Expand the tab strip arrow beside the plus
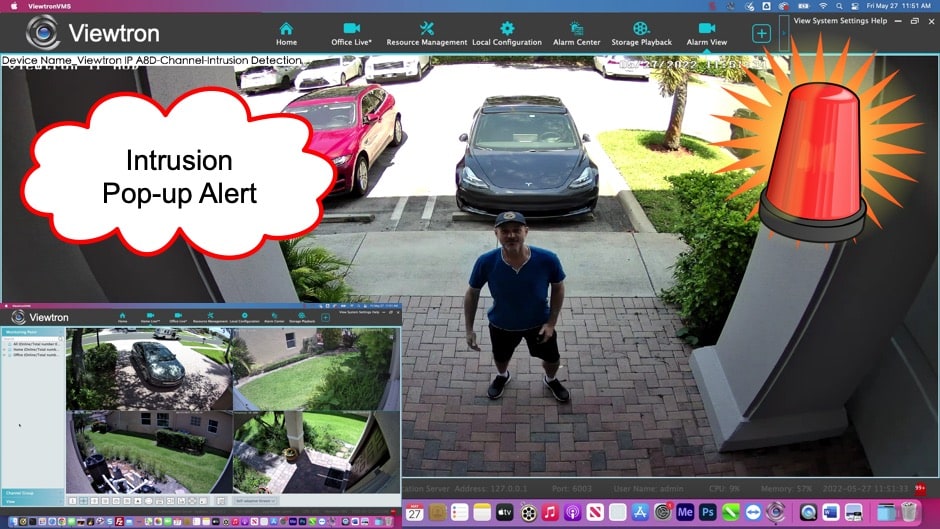Image resolution: width=940 pixels, height=529 pixels. click(x=783, y=34)
